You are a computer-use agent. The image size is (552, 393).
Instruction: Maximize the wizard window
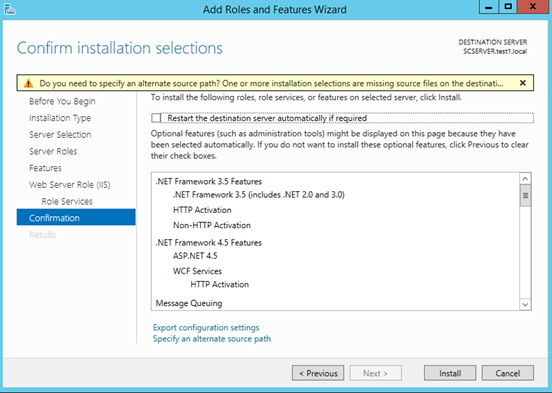pyautogui.click(x=508, y=7)
